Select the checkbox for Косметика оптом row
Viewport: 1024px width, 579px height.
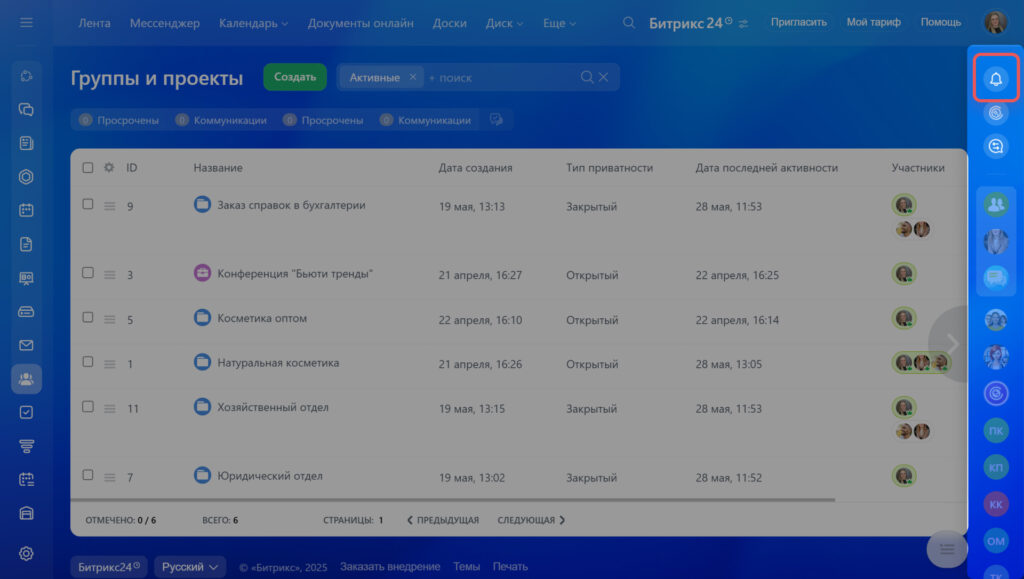point(88,318)
